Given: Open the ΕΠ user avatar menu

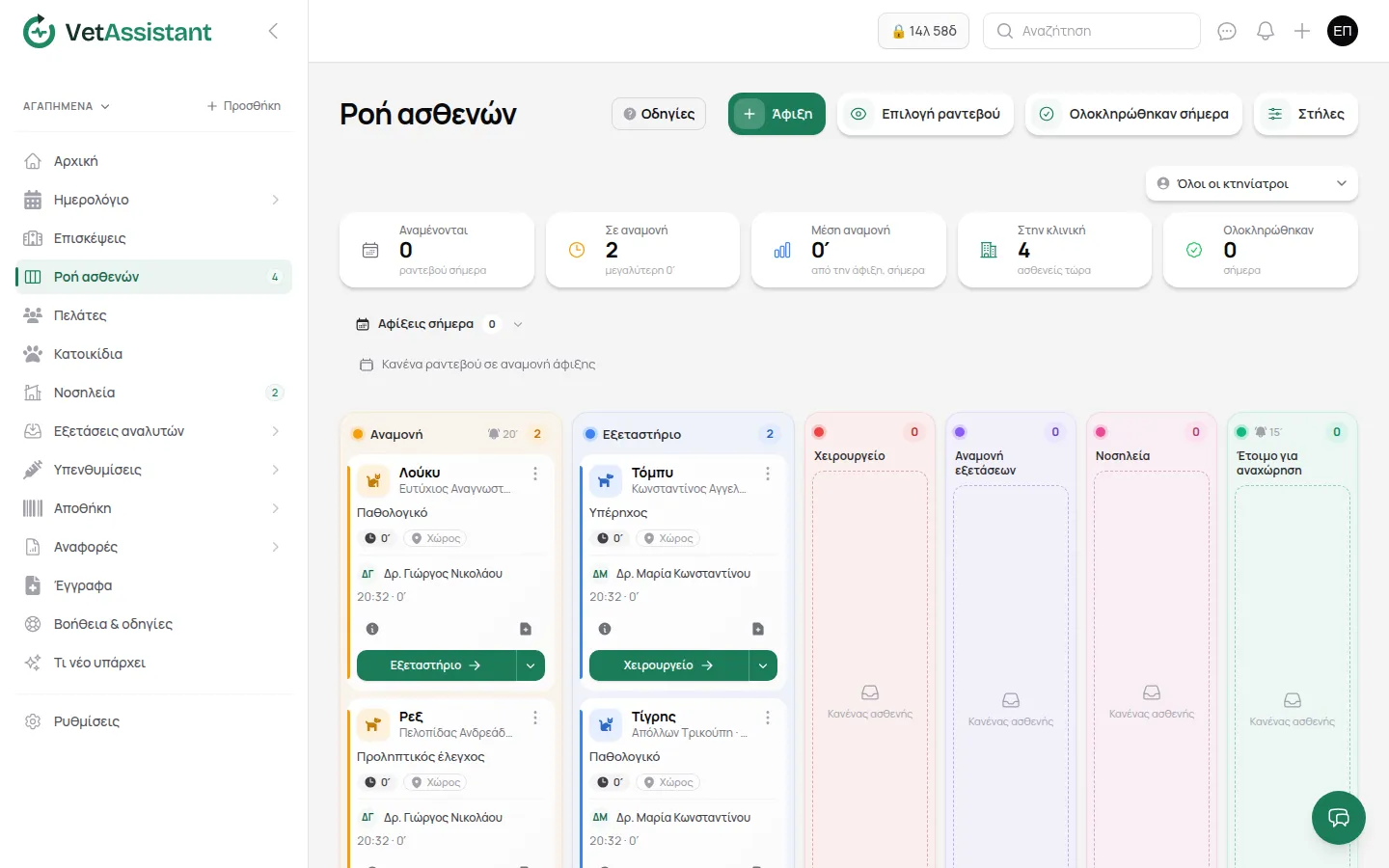Looking at the screenshot, I should coord(1343,31).
